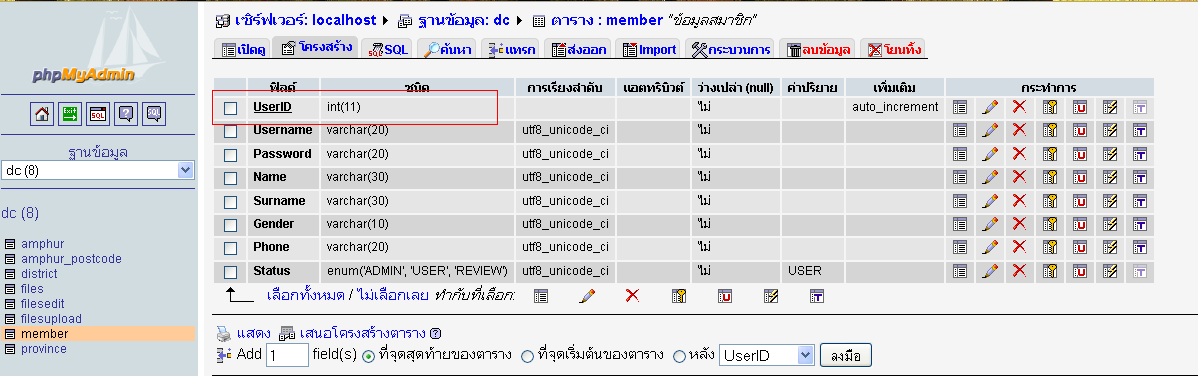Open the province table in sidebar

pyautogui.click(x=44, y=348)
